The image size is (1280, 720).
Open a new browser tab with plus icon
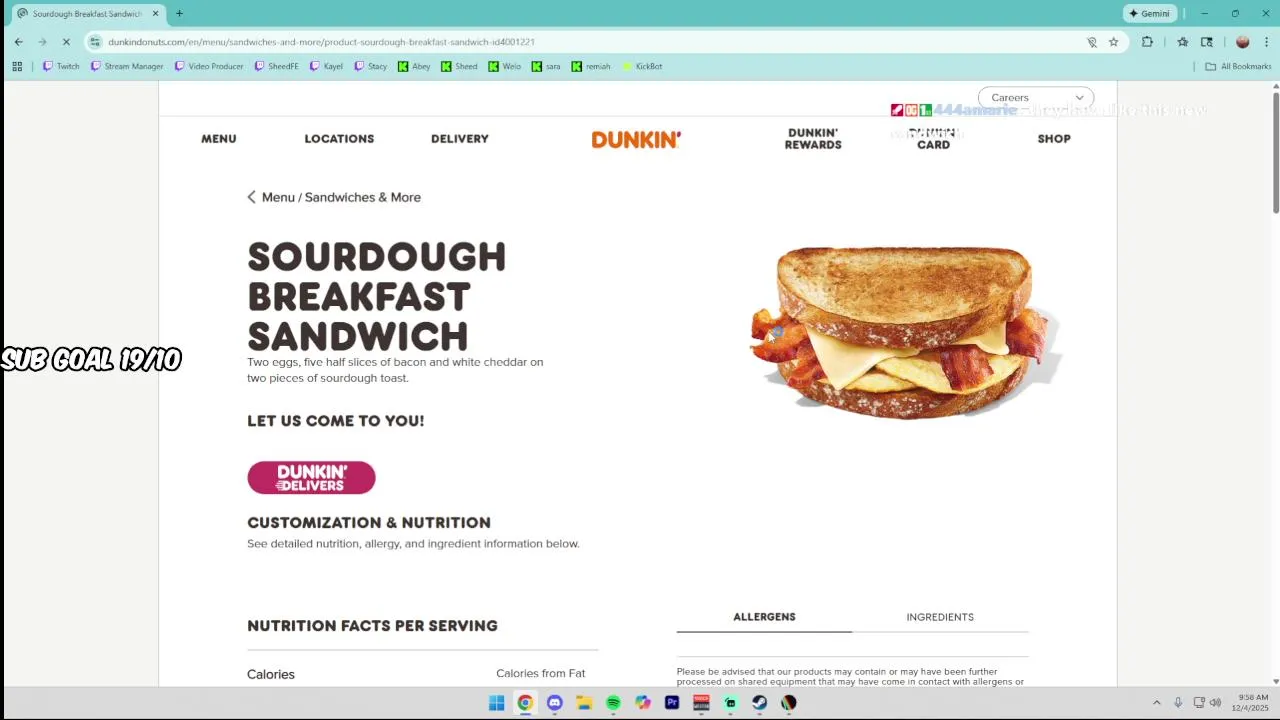coord(179,14)
